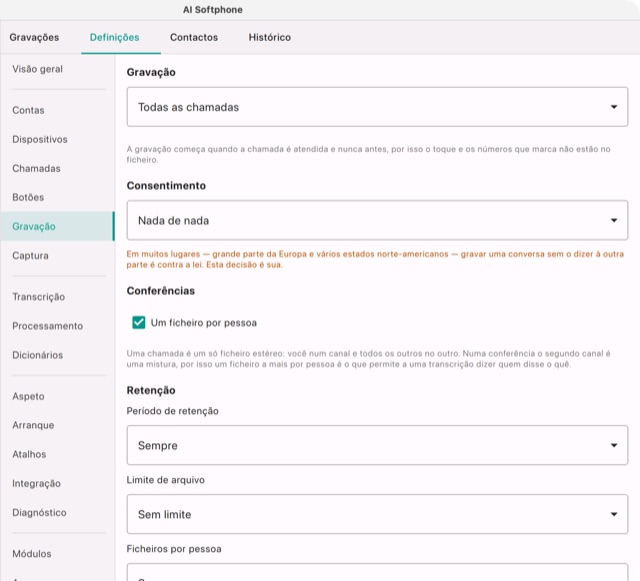Uncheck Um ficheiro por pessoa checkbox
Image resolution: width=640 pixels, height=581 pixels.
pyautogui.click(x=139, y=323)
